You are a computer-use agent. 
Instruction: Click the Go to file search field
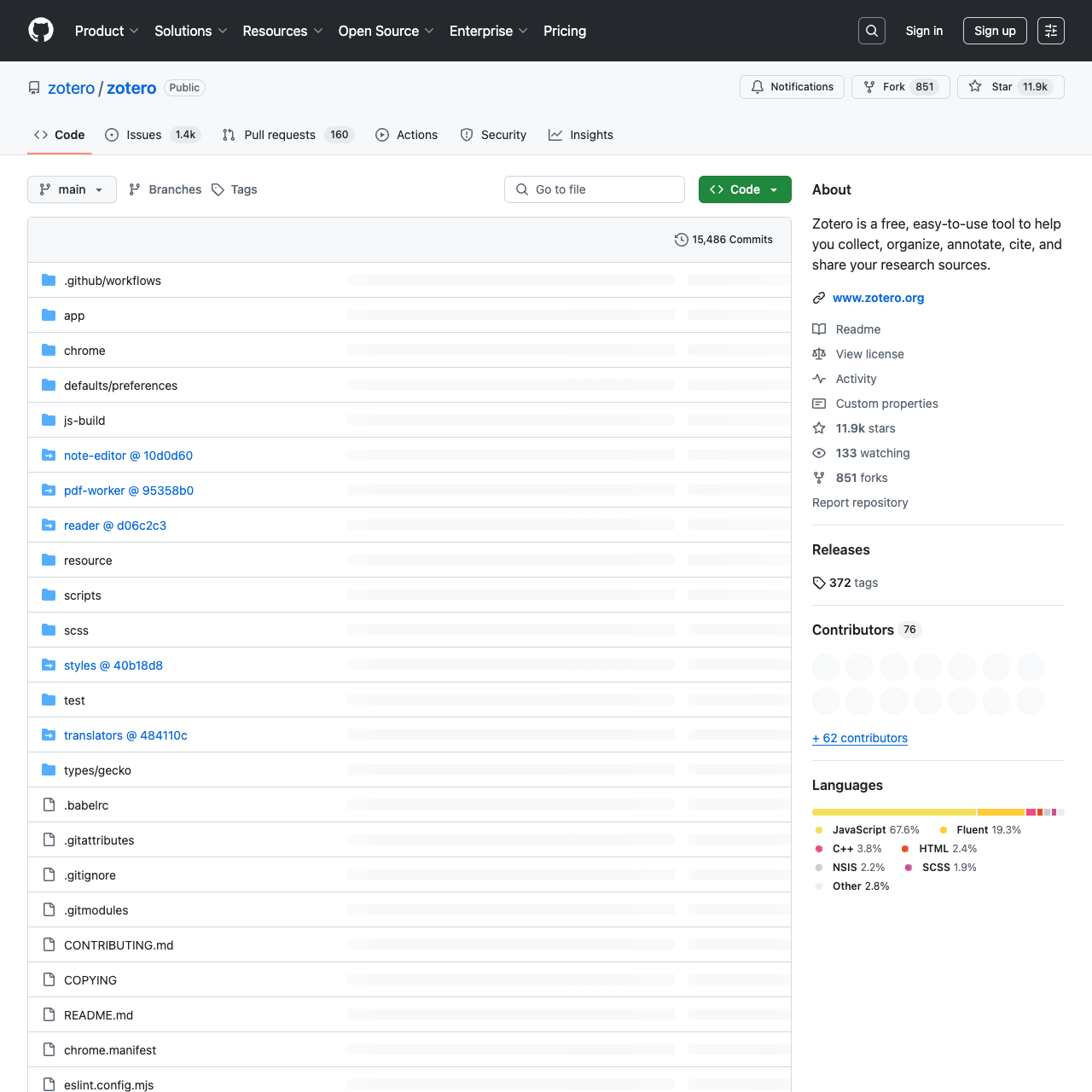(595, 189)
